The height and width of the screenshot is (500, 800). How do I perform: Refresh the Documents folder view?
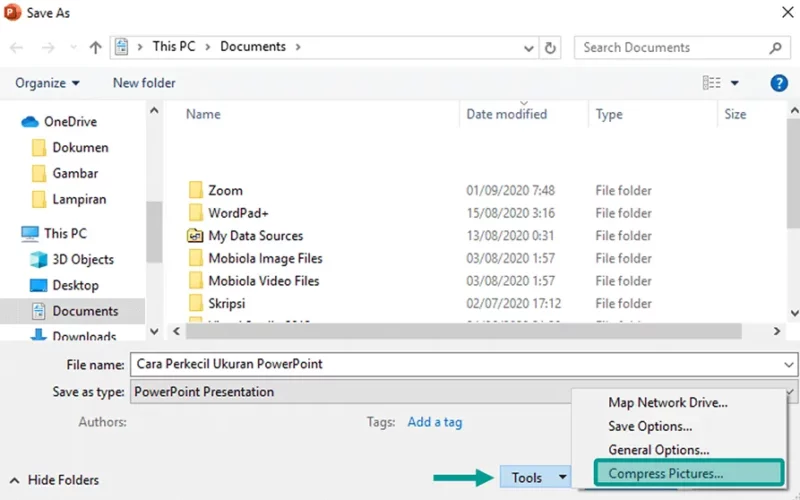[550, 48]
